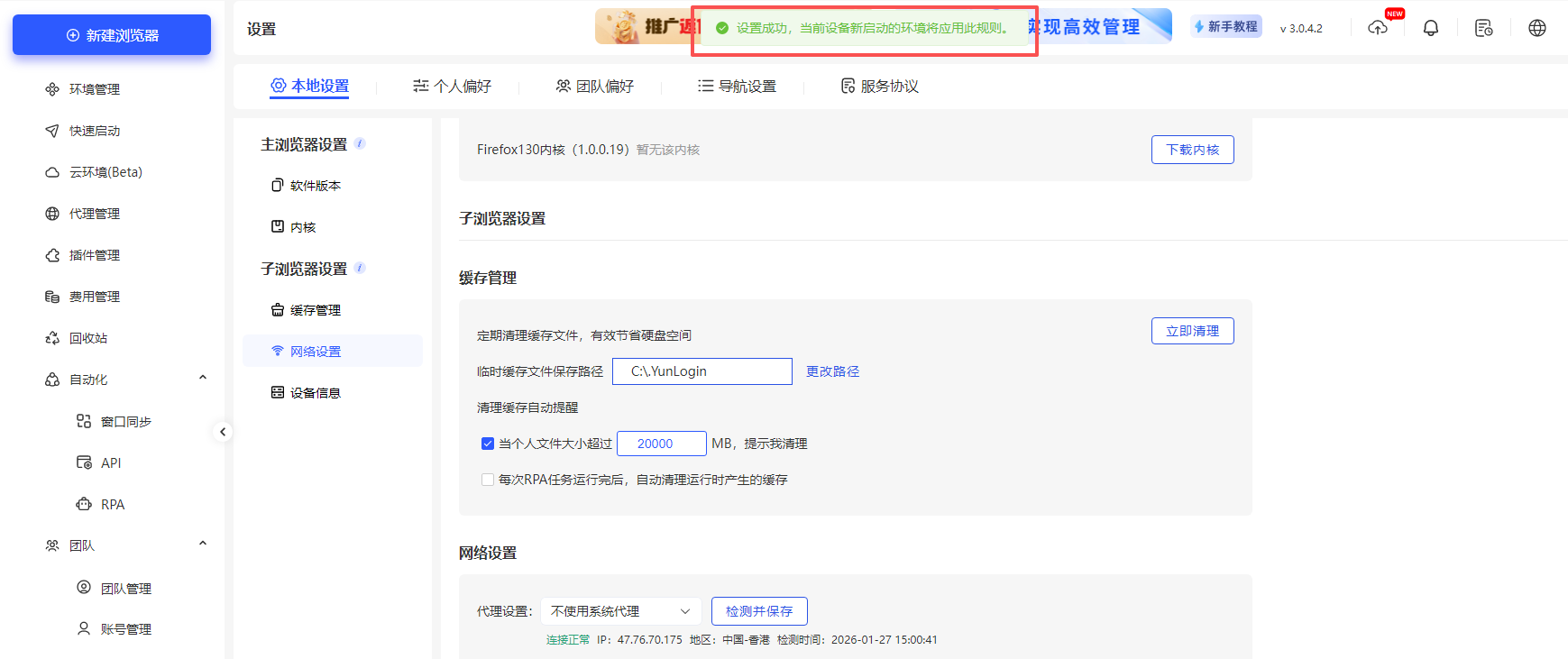
Task: Click info icon beside 主浏览器设置
Action: 360,143
